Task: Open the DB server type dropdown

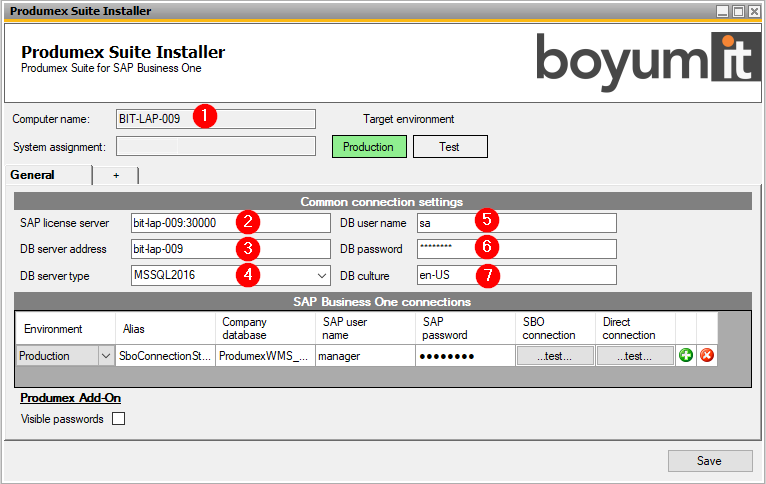Action: (322, 275)
